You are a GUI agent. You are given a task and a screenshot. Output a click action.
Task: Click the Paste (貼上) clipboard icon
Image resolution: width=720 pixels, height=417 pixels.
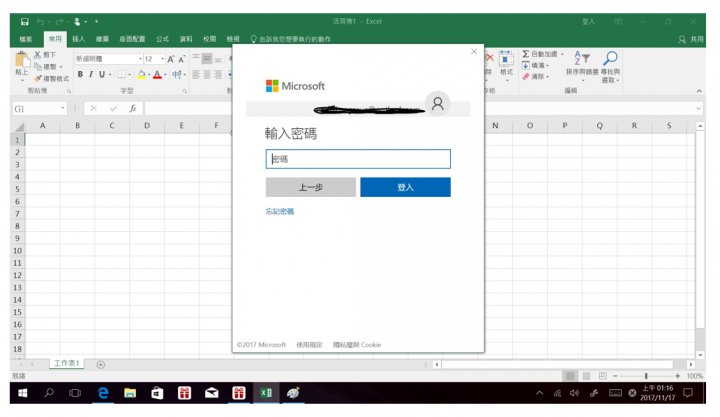pyautogui.click(x=22, y=60)
